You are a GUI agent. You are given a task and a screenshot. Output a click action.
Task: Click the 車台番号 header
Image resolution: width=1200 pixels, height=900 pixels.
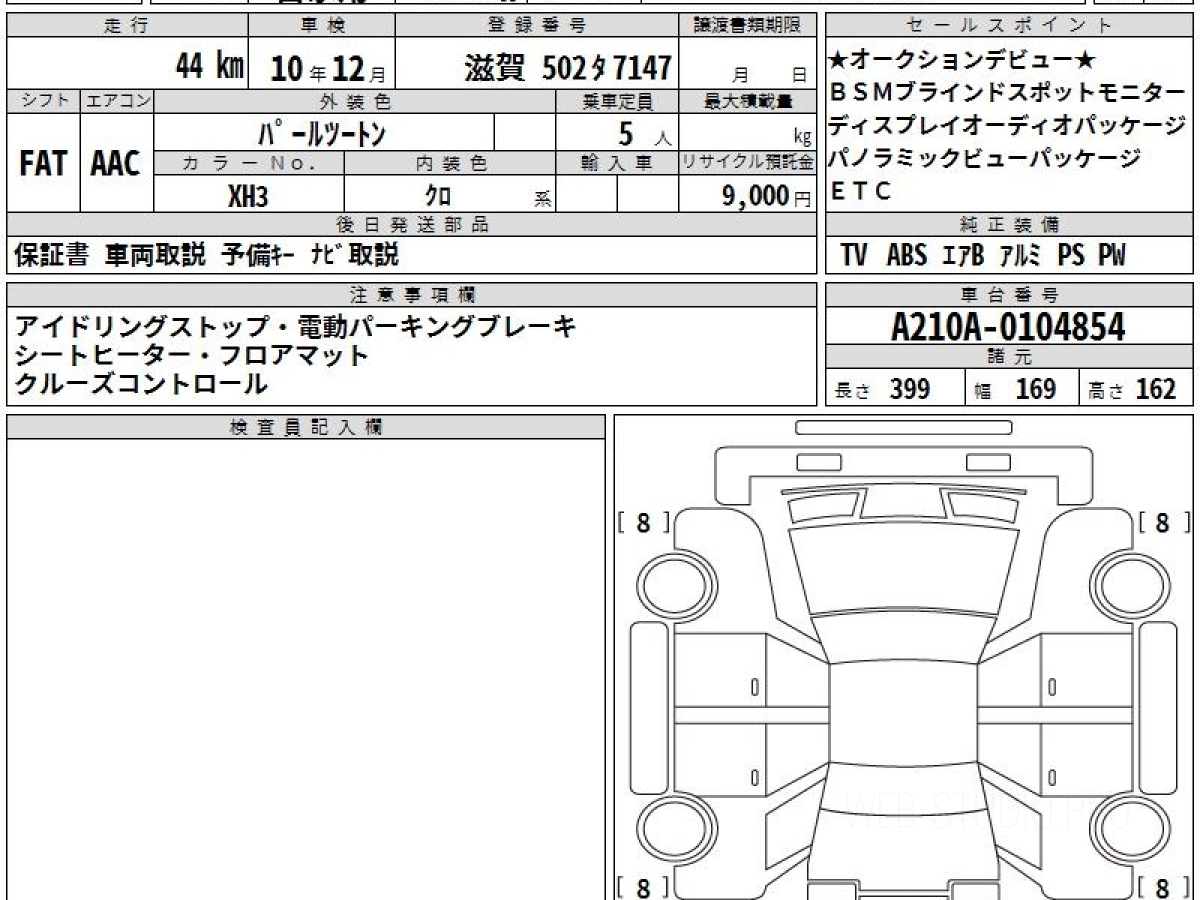(1009, 294)
